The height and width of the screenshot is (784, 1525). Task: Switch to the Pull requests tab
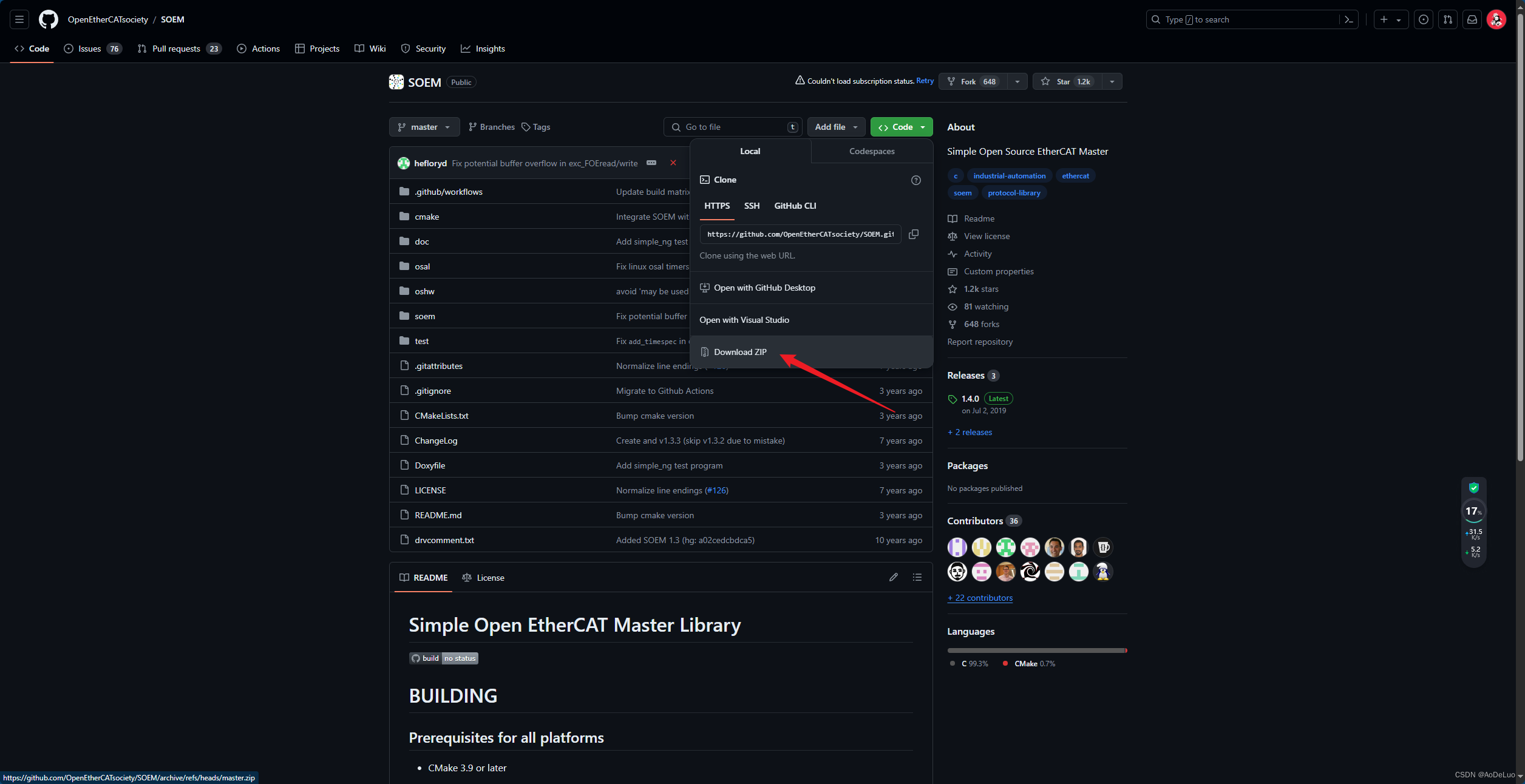click(180, 49)
